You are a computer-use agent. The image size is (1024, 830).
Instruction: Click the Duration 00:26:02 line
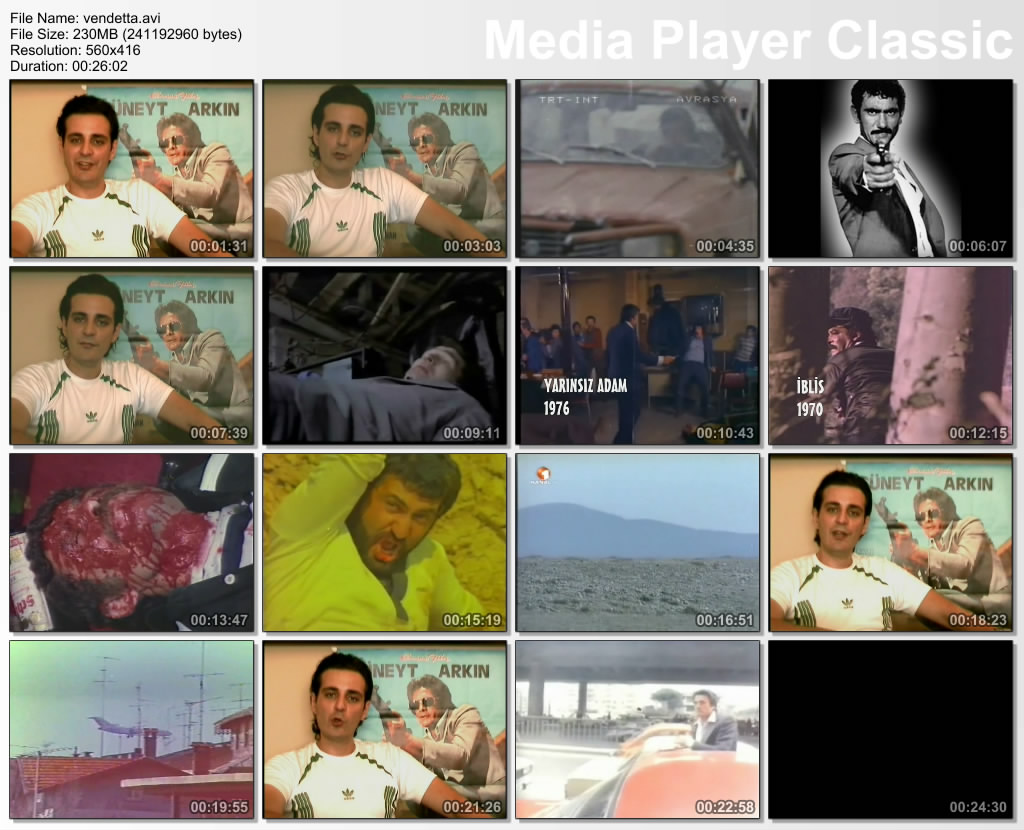(68, 65)
